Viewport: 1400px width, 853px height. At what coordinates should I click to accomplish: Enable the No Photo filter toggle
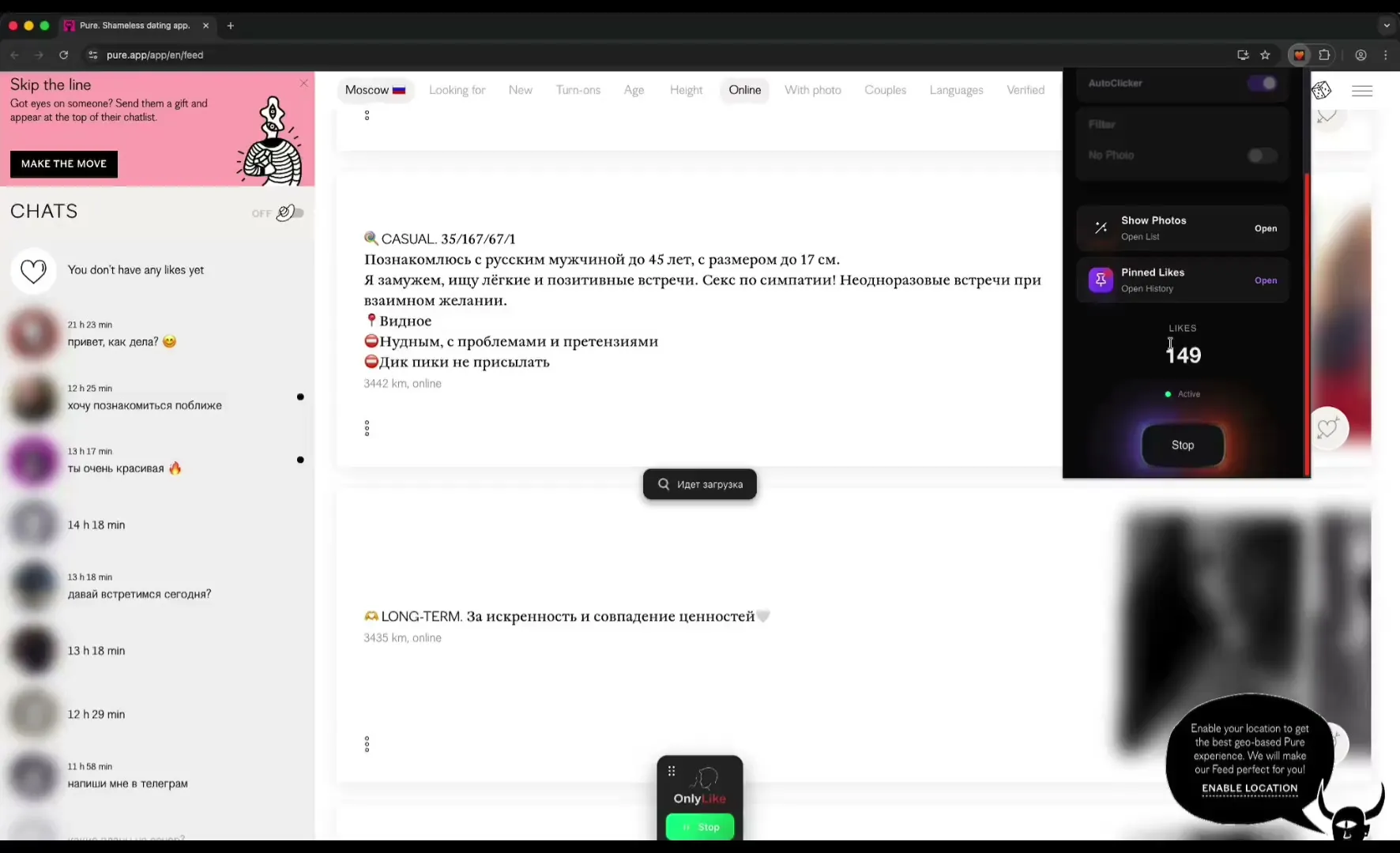(1261, 156)
